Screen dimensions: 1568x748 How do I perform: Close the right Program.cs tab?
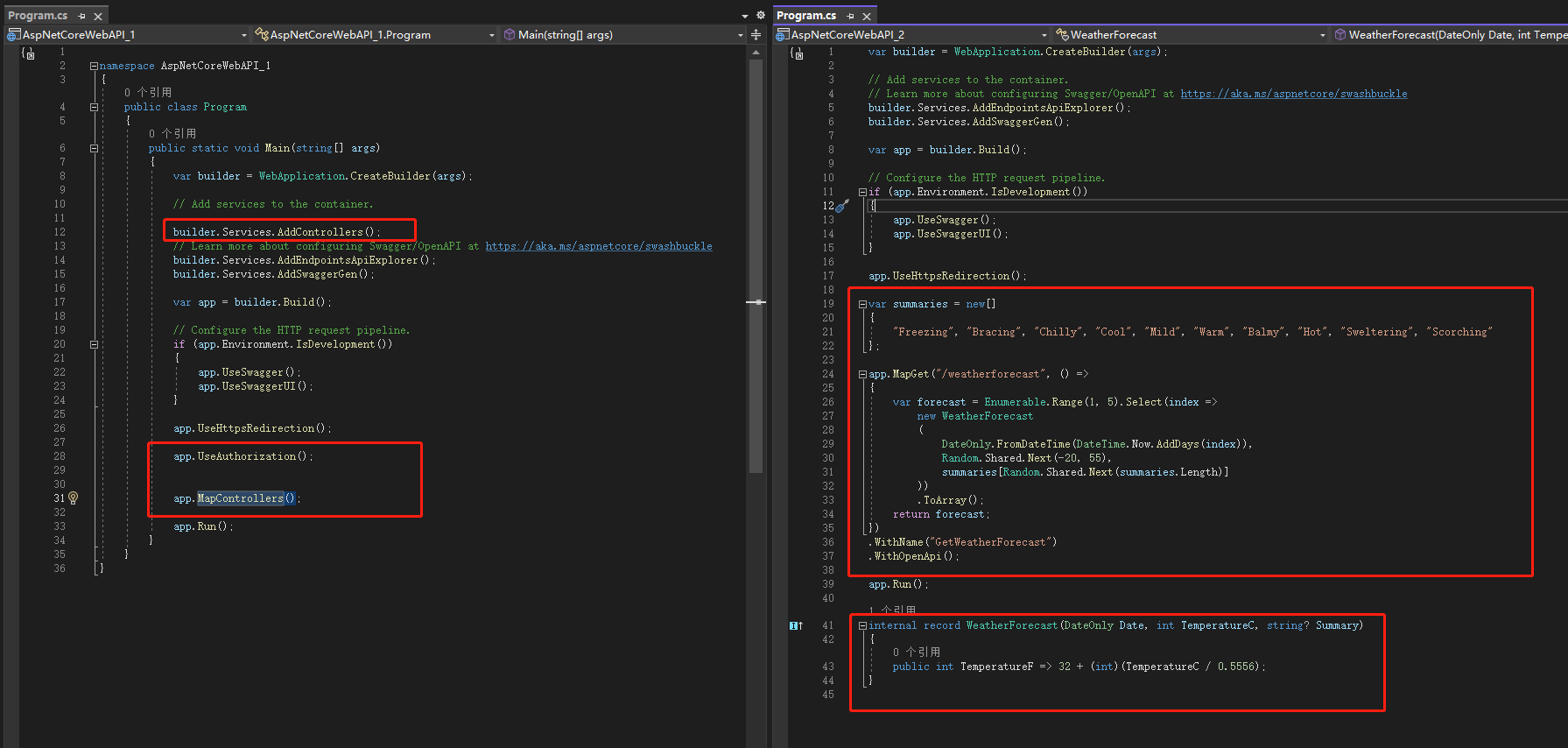coord(867,16)
